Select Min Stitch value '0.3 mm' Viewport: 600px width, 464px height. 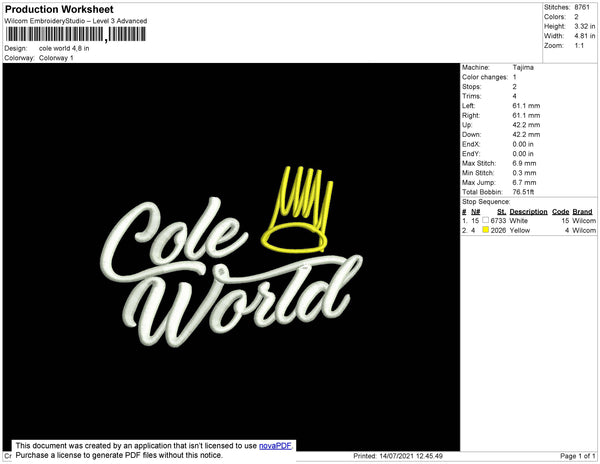click(x=524, y=173)
